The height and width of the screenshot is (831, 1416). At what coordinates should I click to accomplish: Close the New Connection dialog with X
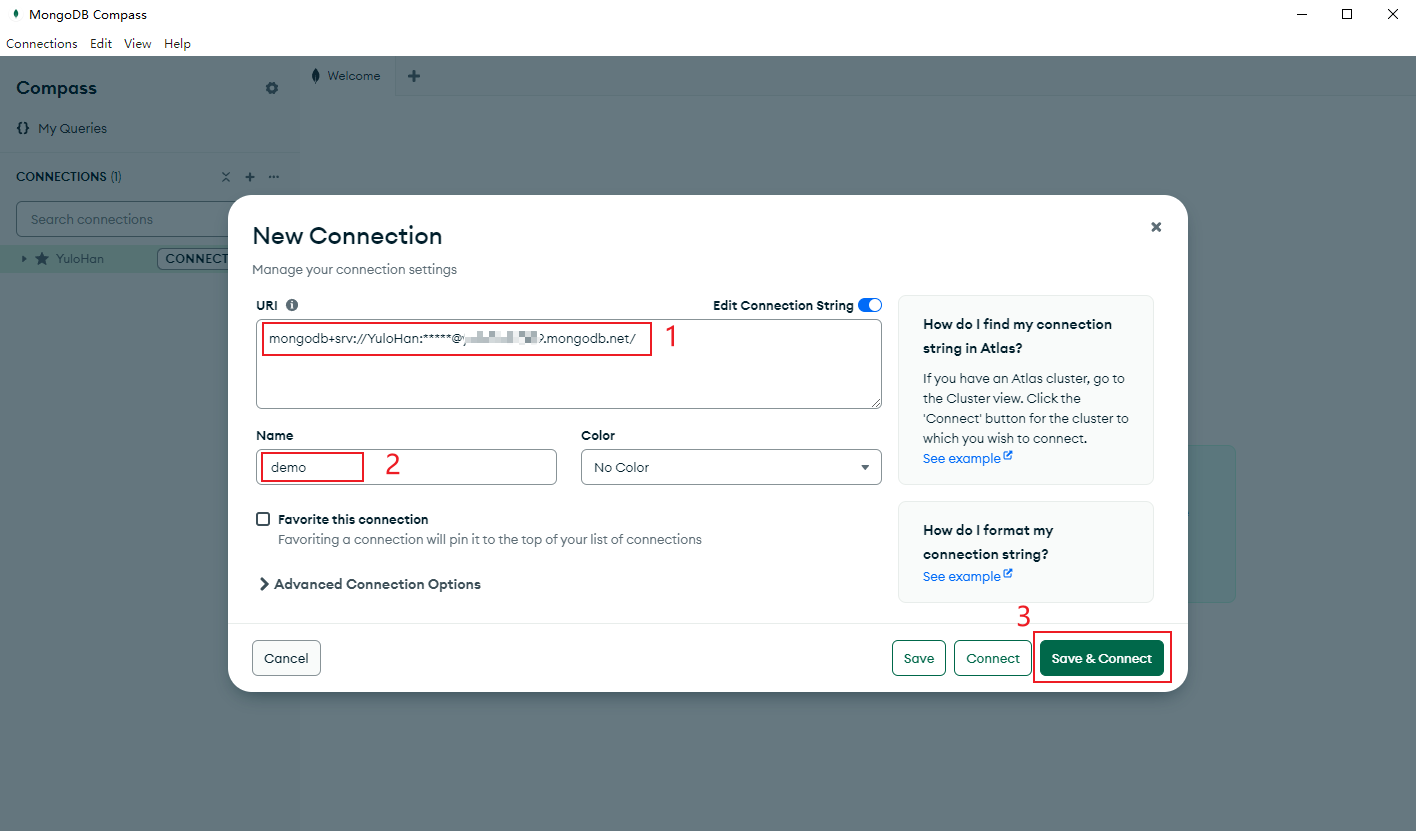point(1156,227)
